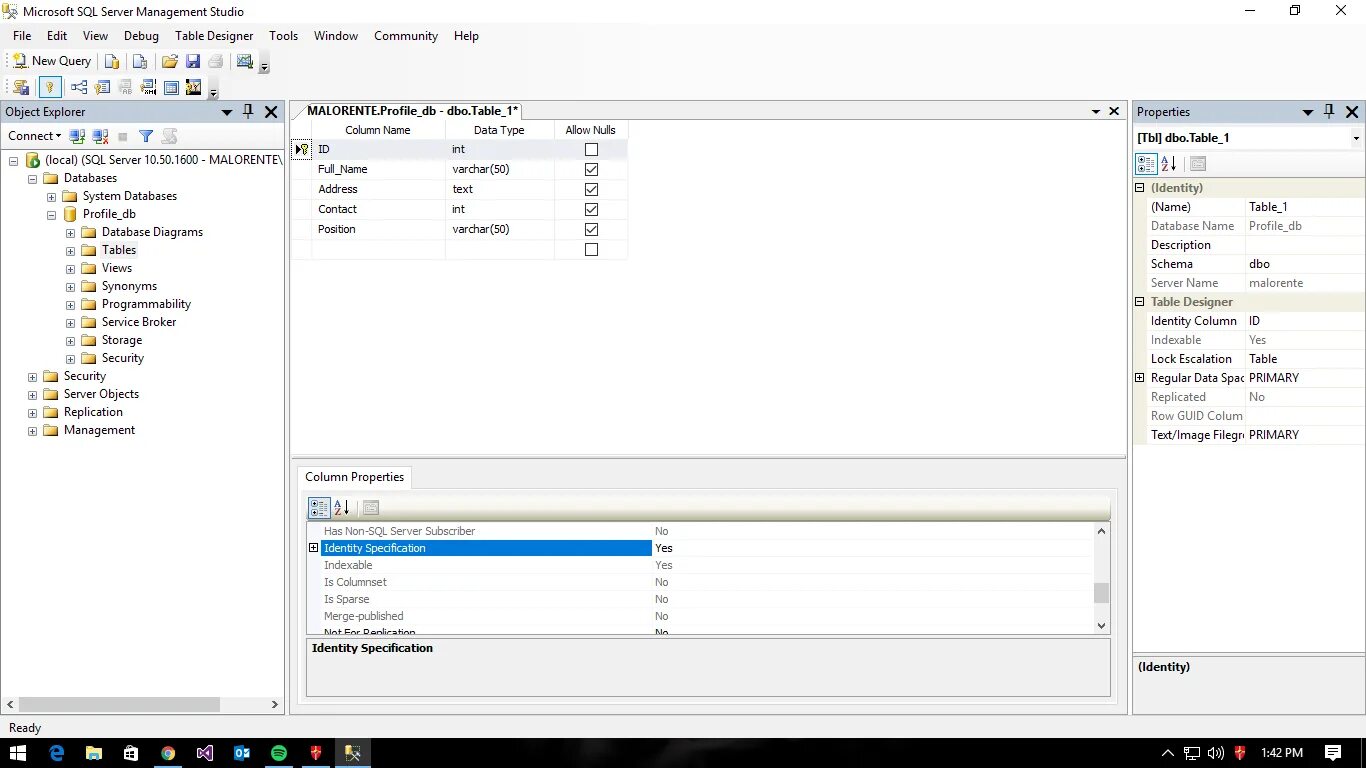Save the table with the floppy disk icon
Viewport: 1366px width, 768px height.
coord(193,61)
